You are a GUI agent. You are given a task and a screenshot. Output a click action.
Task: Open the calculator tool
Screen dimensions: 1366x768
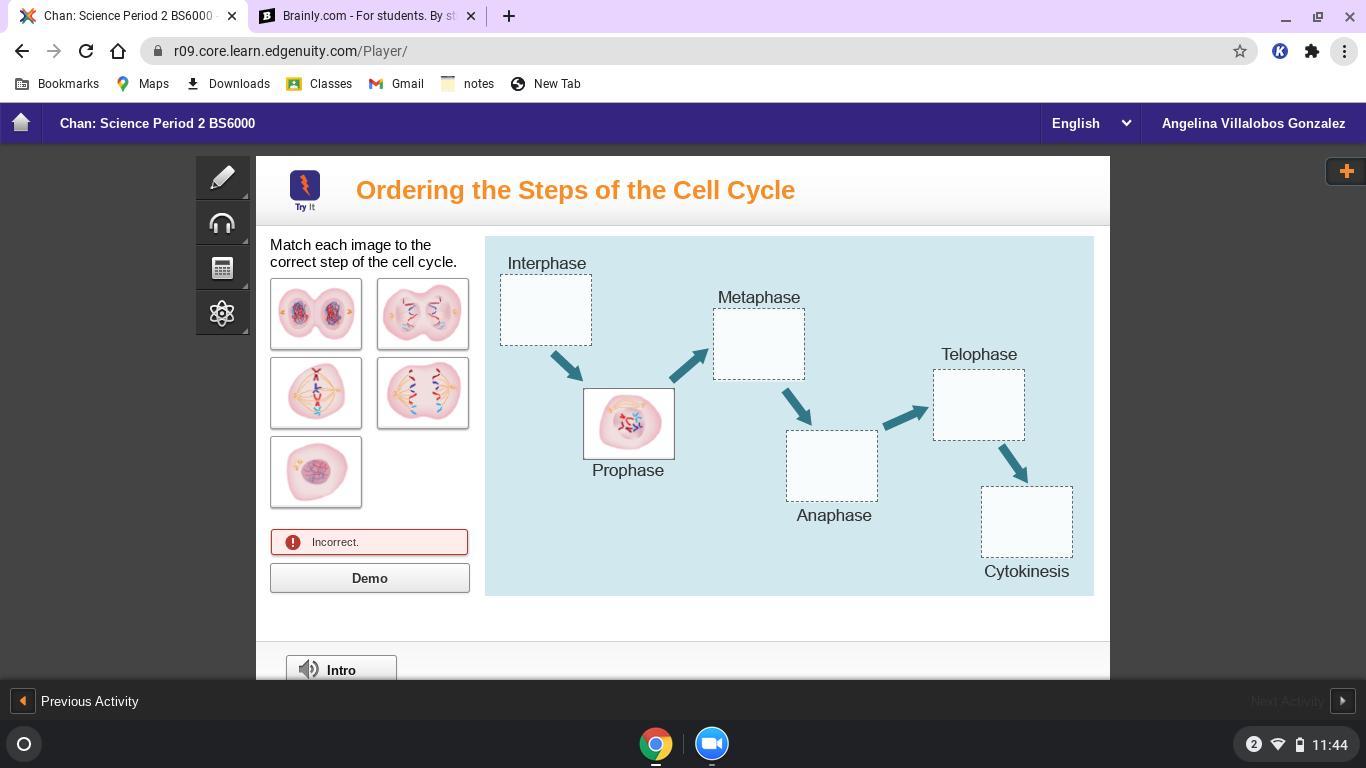222,268
